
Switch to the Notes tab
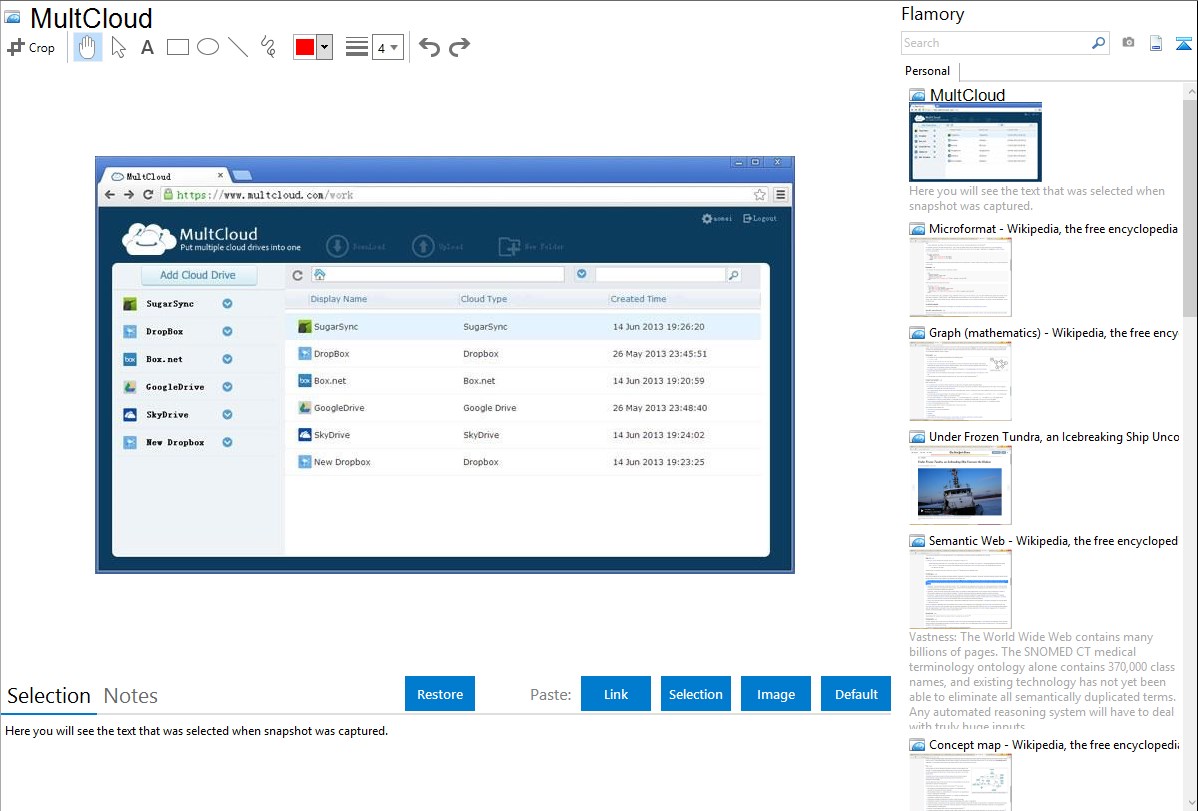point(131,696)
